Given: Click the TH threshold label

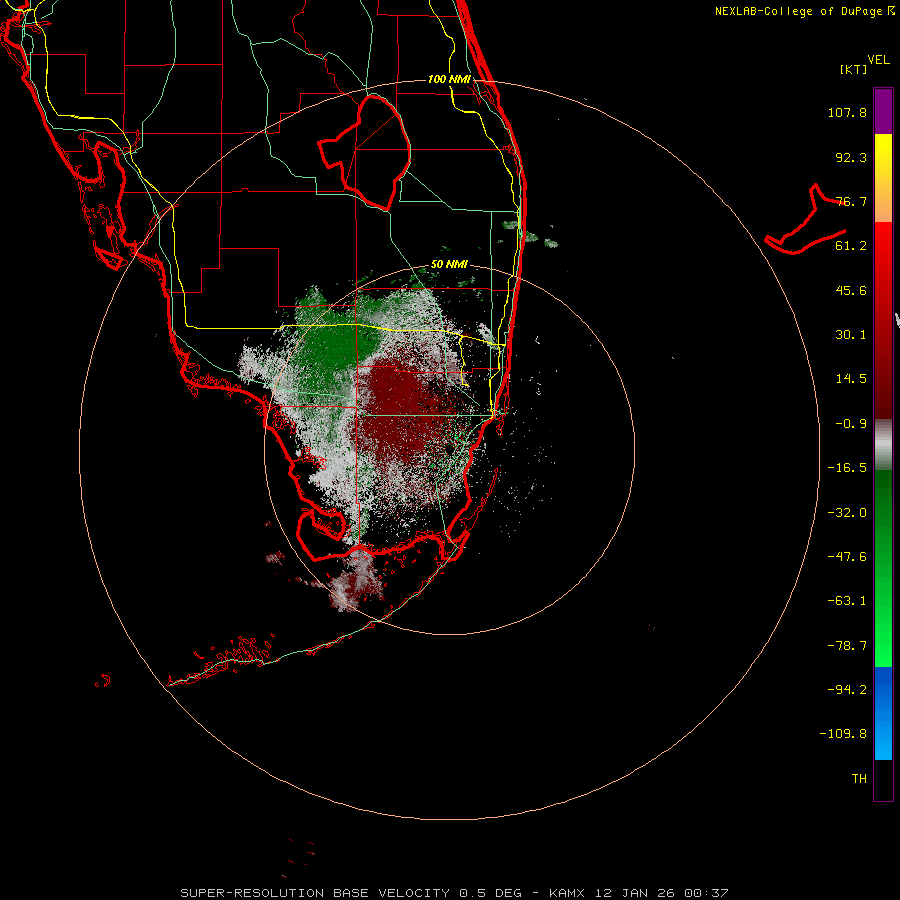Looking at the screenshot, I should 859,779.
